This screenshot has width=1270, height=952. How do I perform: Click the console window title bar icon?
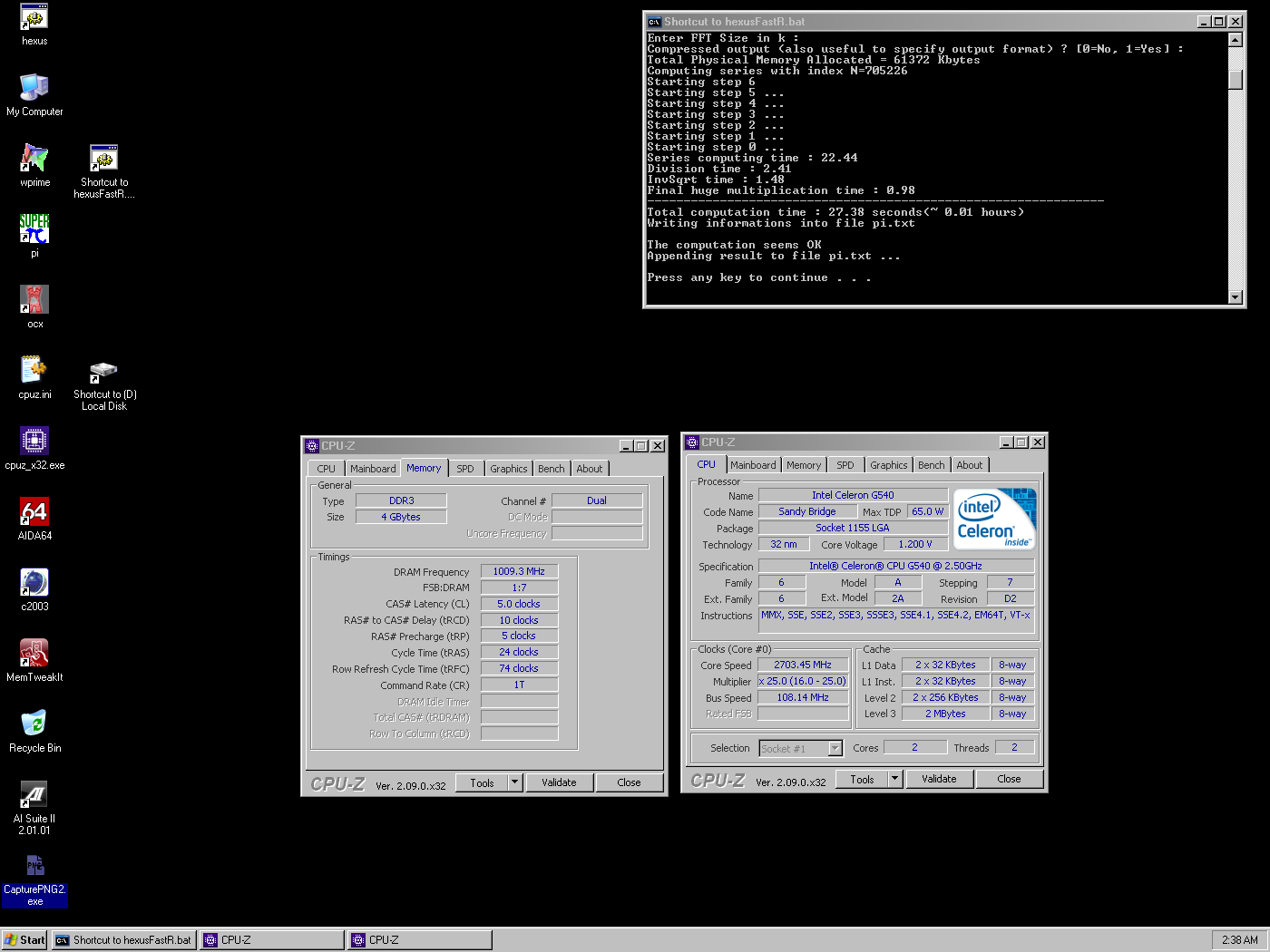tap(654, 22)
